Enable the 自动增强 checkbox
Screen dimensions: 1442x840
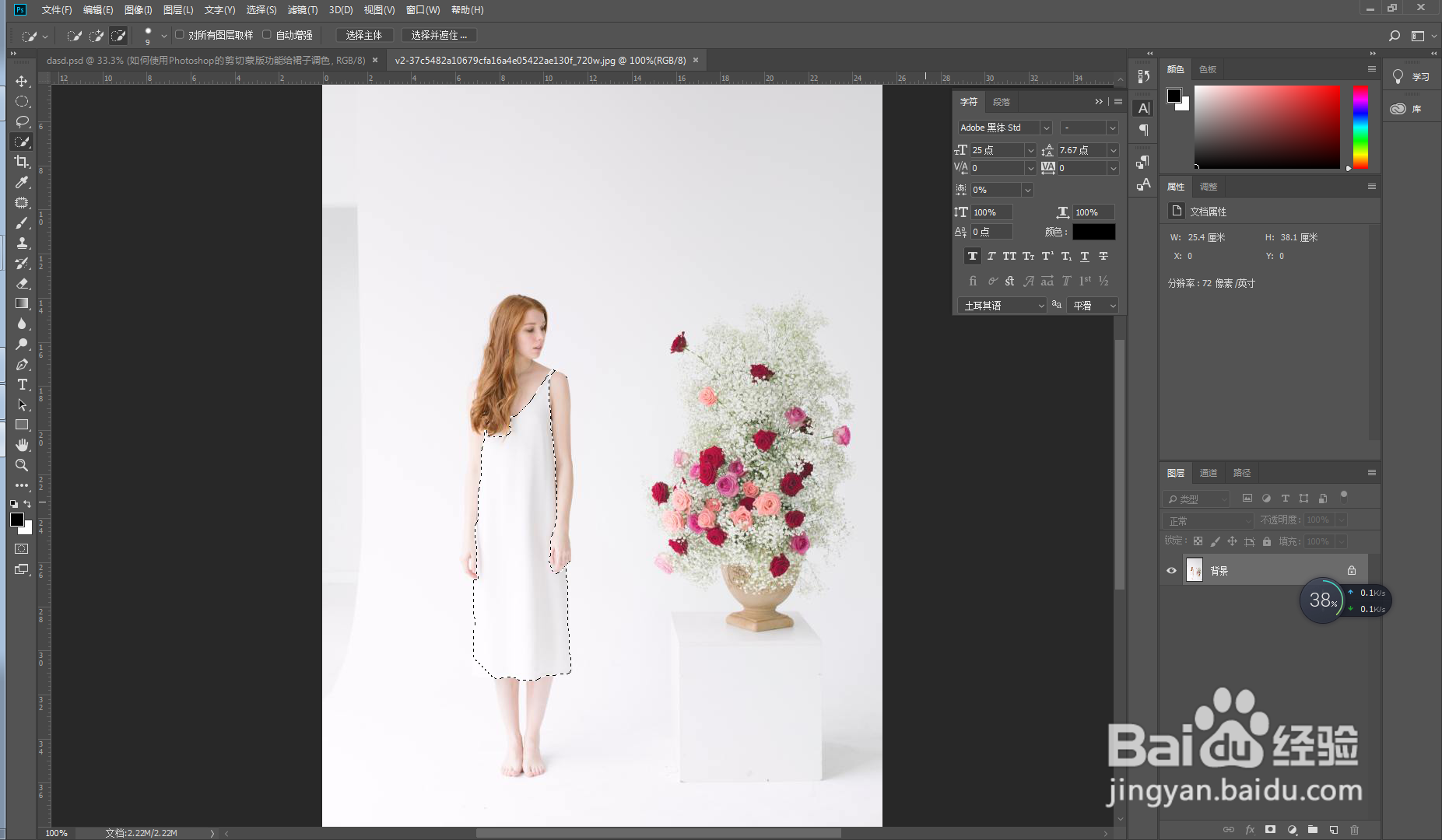coord(267,35)
